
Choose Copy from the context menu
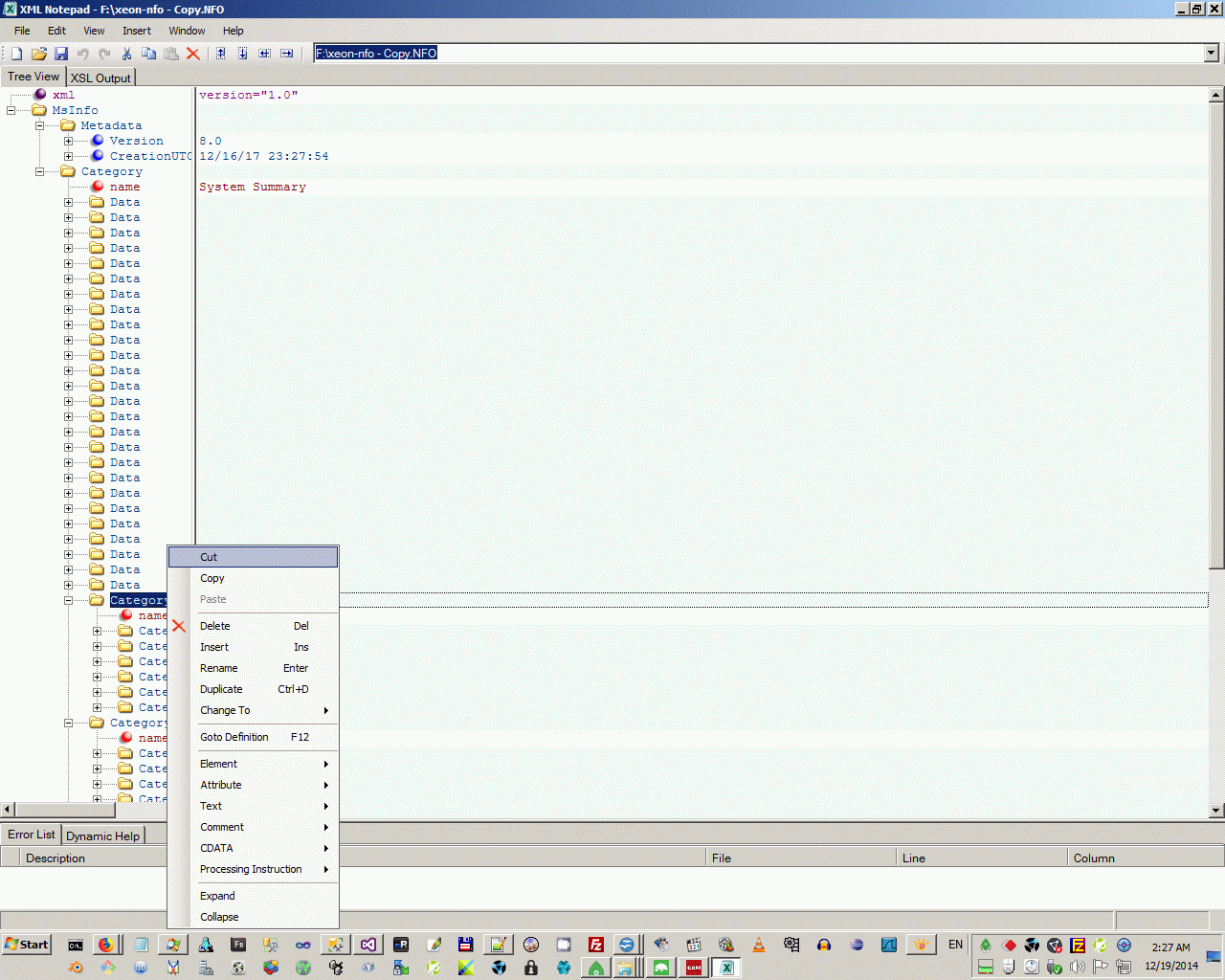254,578
